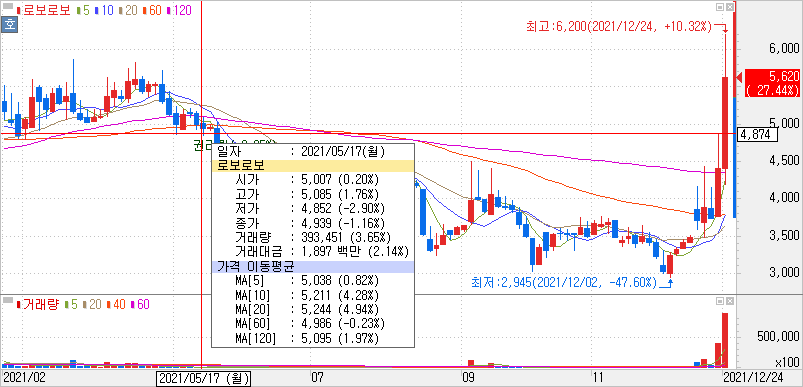This screenshot has width=803, height=387.
Task: Click the MA[5] 5,038 row in tooltip
Action: click(x=312, y=281)
